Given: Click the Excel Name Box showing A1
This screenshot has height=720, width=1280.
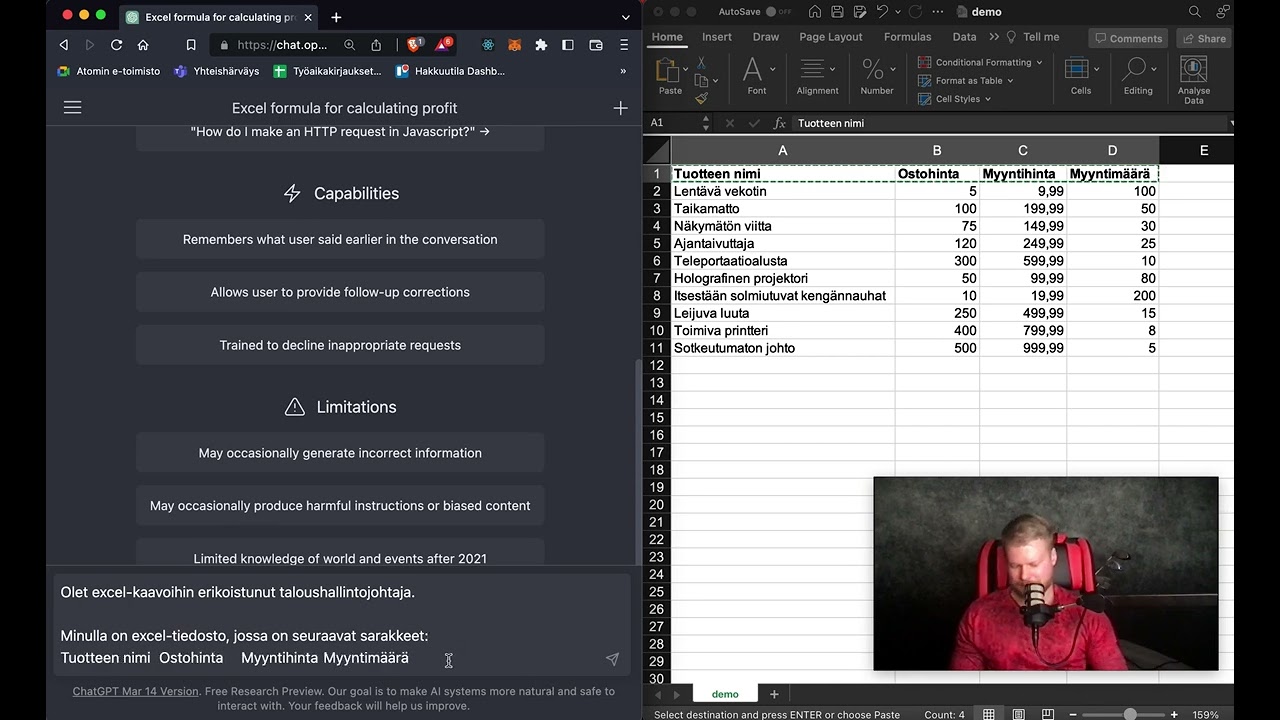Looking at the screenshot, I should pyautogui.click(x=675, y=123).
